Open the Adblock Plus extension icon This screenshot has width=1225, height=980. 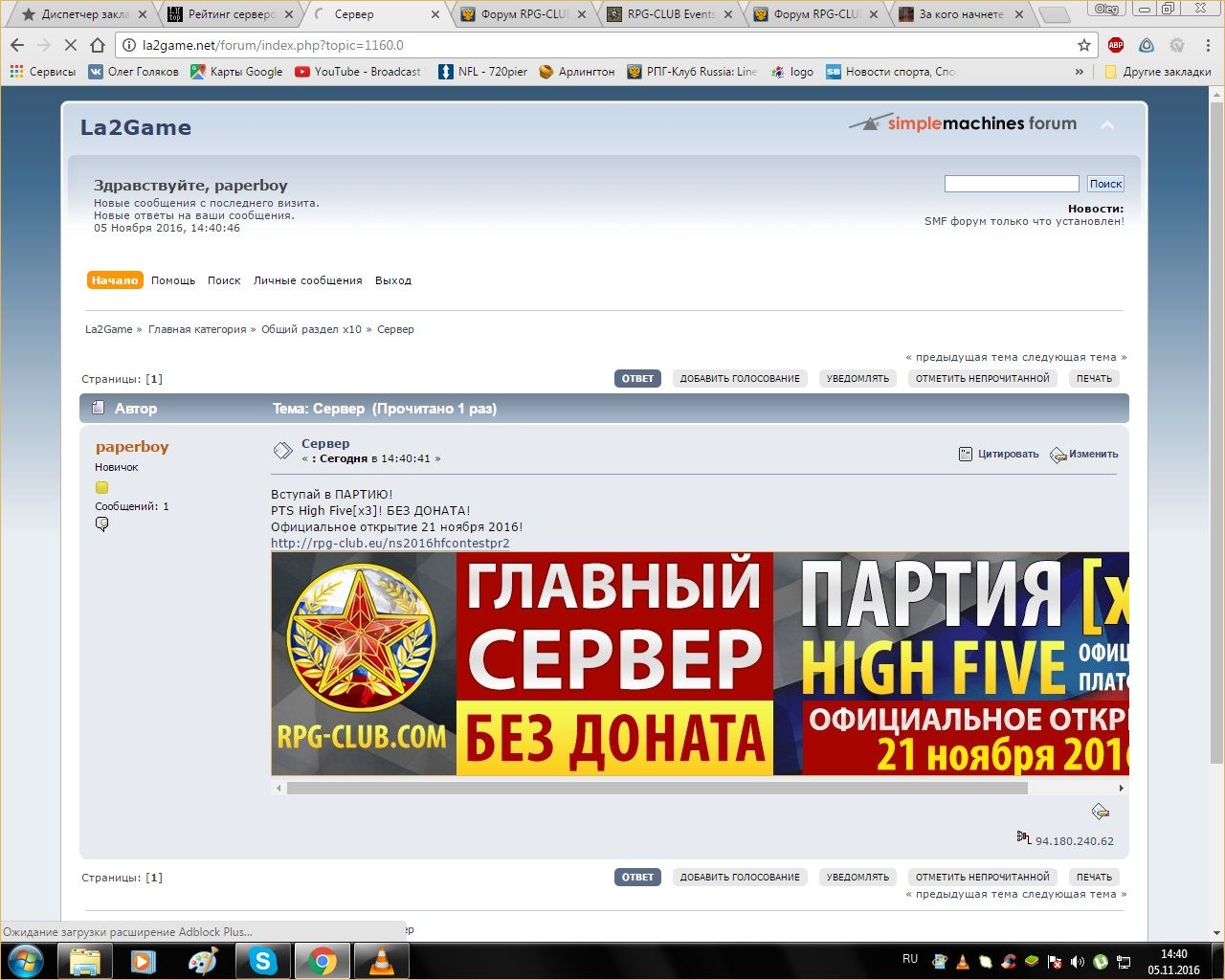click(x=1116, y=45)
